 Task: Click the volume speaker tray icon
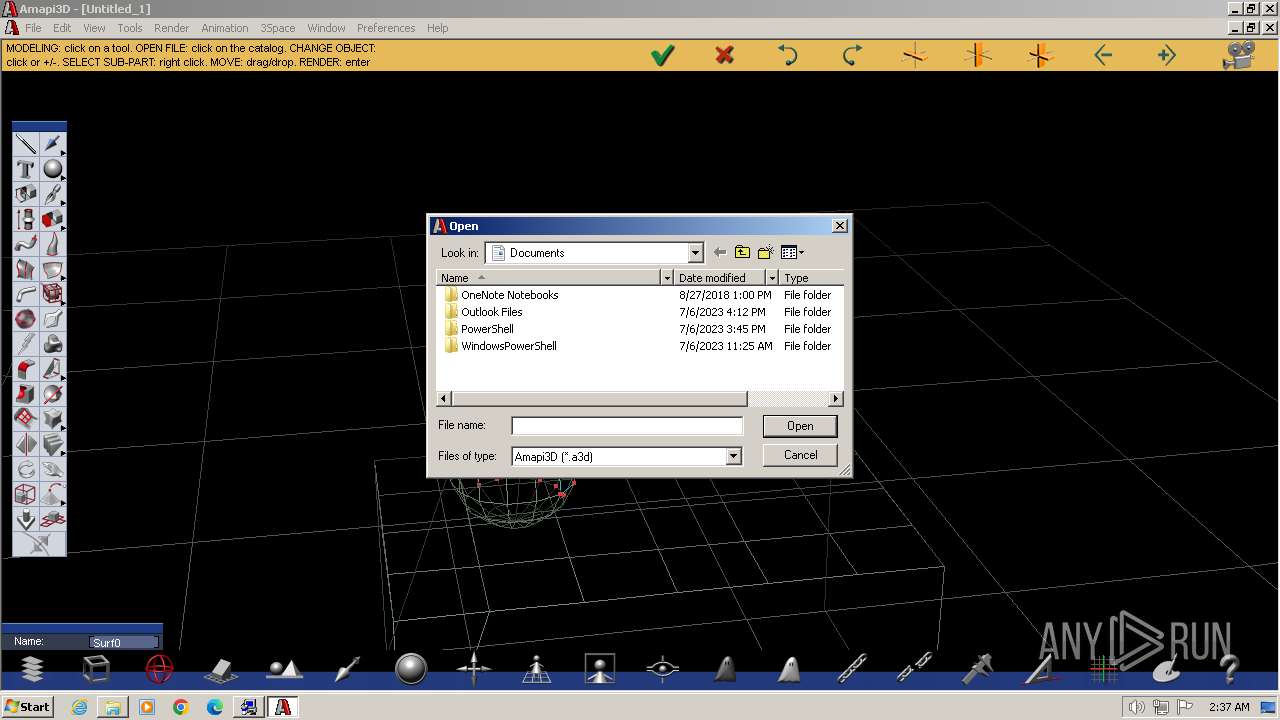point(1137,707)
